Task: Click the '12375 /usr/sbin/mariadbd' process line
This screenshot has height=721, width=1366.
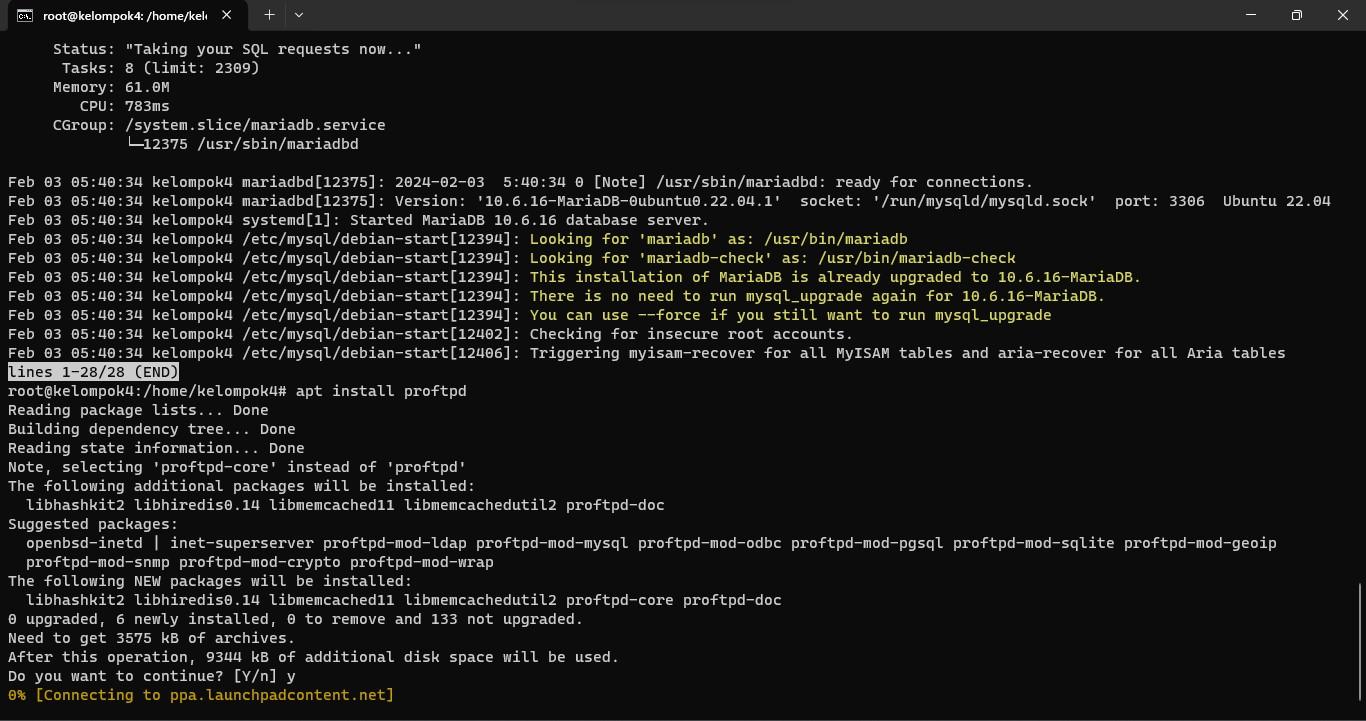Action: [242, 144]
